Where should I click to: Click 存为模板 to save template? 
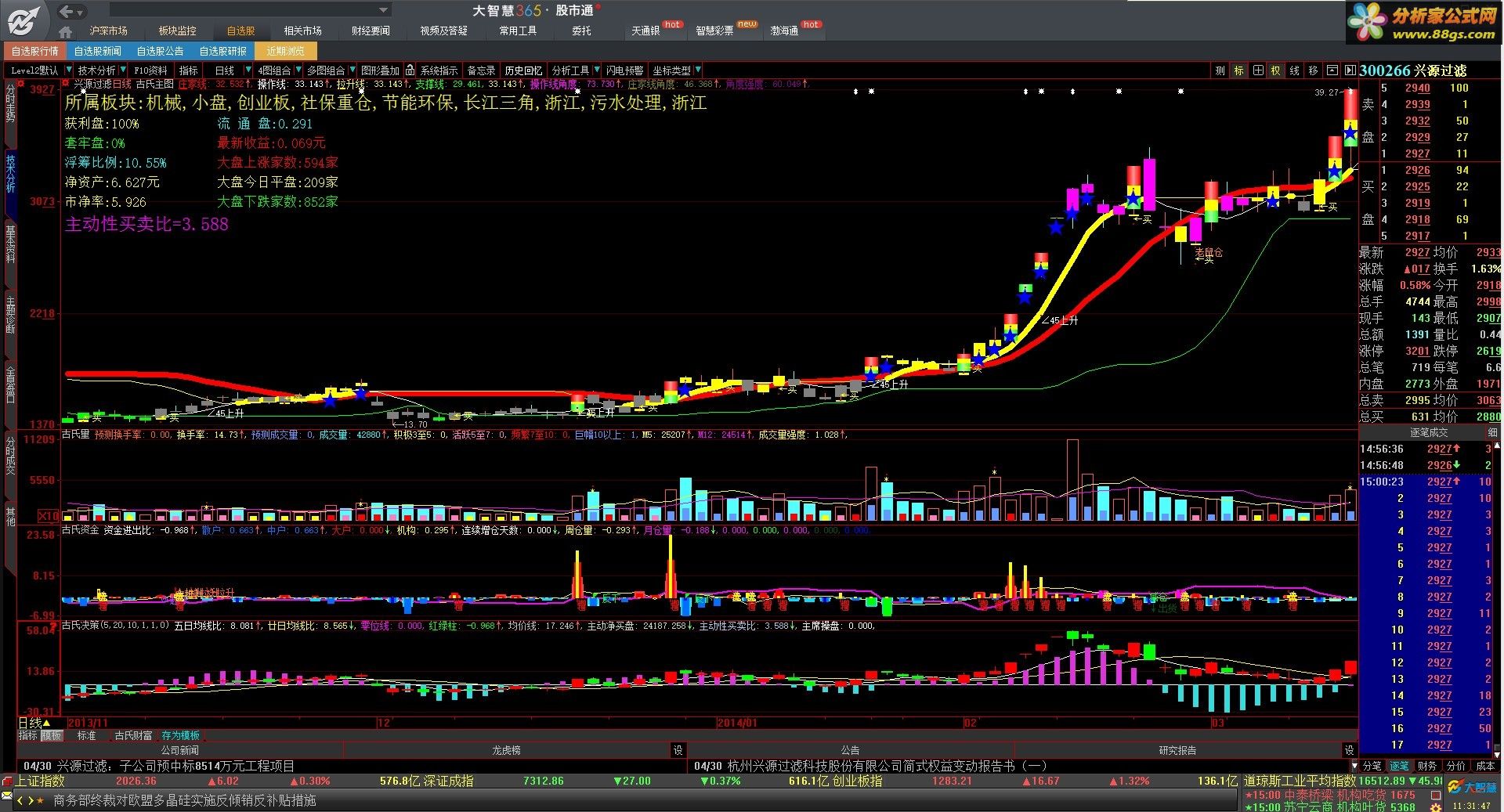pos(181,736)
